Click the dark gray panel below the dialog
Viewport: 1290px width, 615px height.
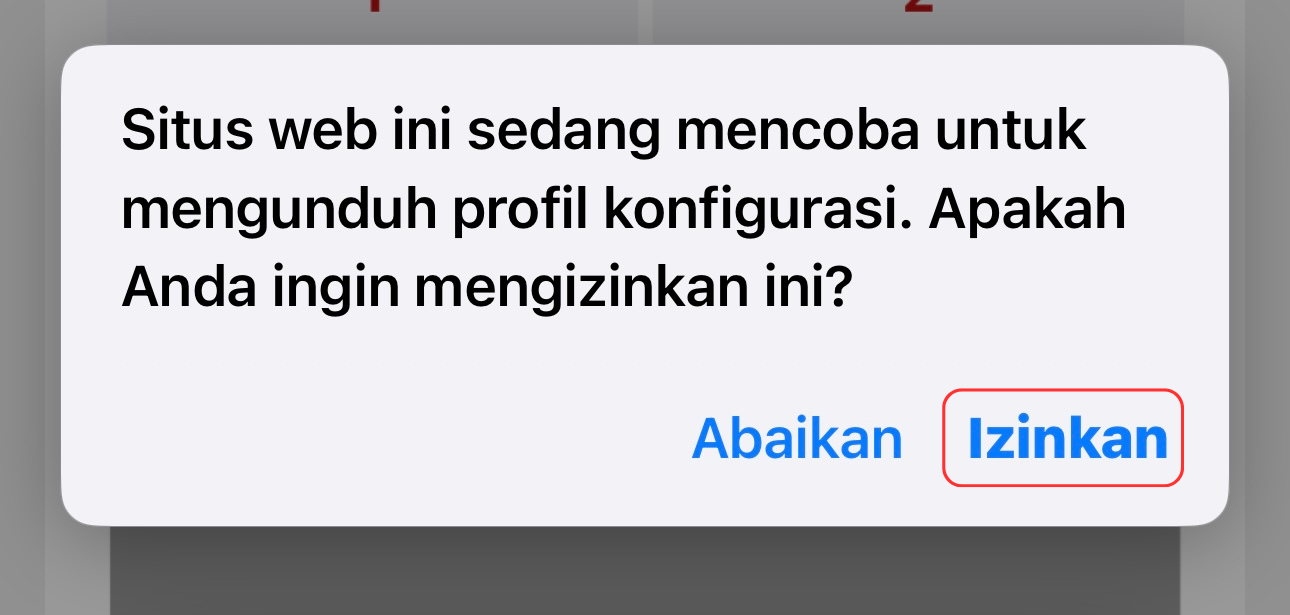point(645,571)
